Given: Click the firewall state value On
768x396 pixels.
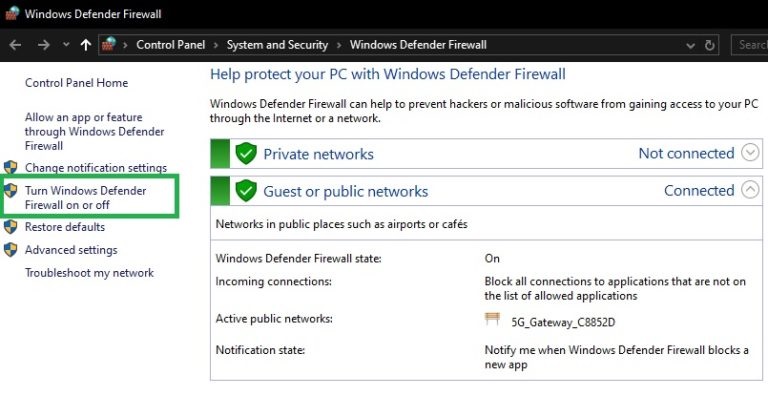Looking at the screenshot, I should (492, 258).
